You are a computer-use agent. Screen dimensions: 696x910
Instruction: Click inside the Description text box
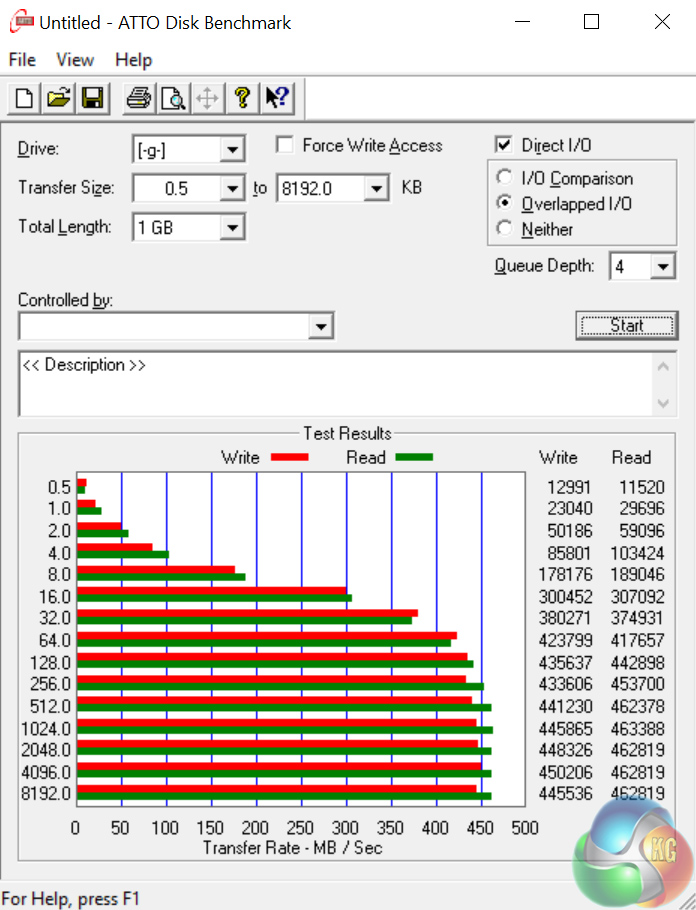[336, 384]
